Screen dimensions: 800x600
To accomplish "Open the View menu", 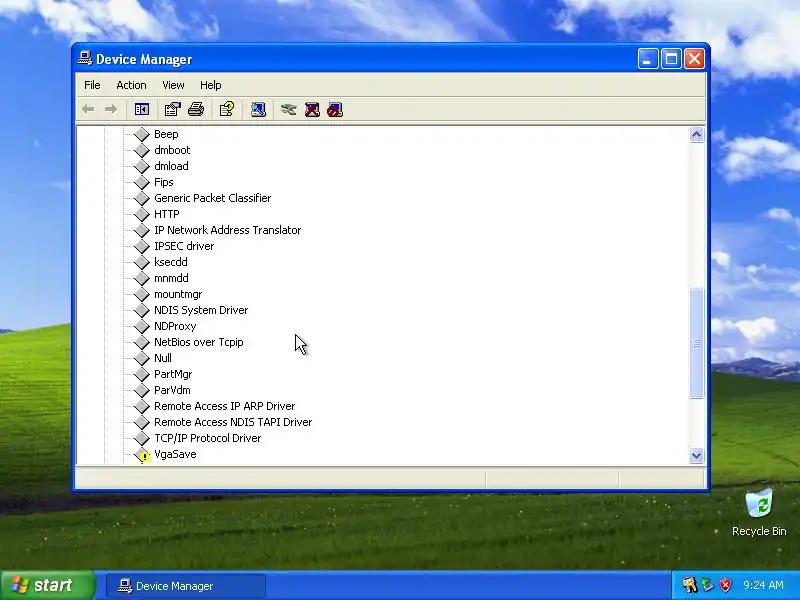I will pyautogui.click(x=173, y=85).
